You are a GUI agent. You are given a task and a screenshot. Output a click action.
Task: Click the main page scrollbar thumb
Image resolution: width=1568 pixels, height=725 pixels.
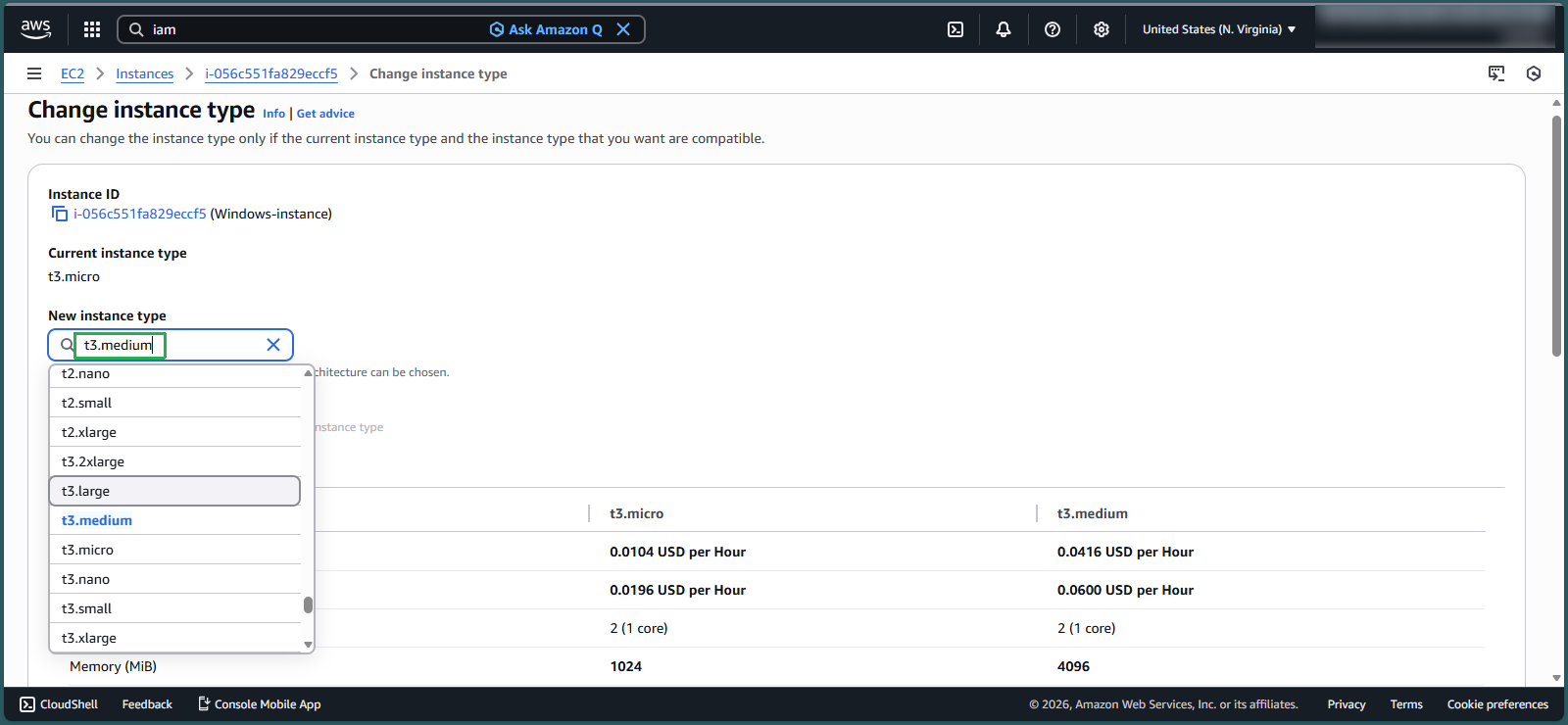coord(1556,235)
